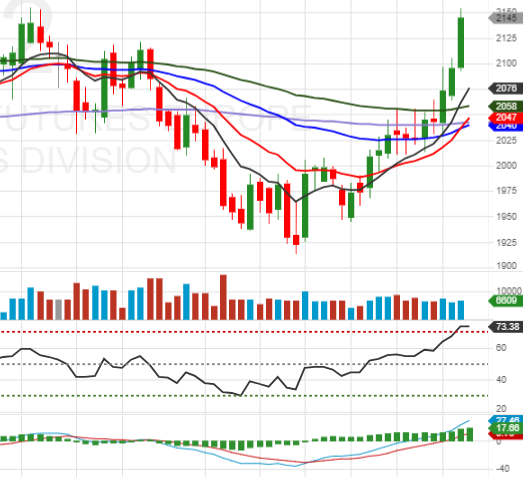Click the 2145 current price label
The image size is (523, 477).
[506, 18]
